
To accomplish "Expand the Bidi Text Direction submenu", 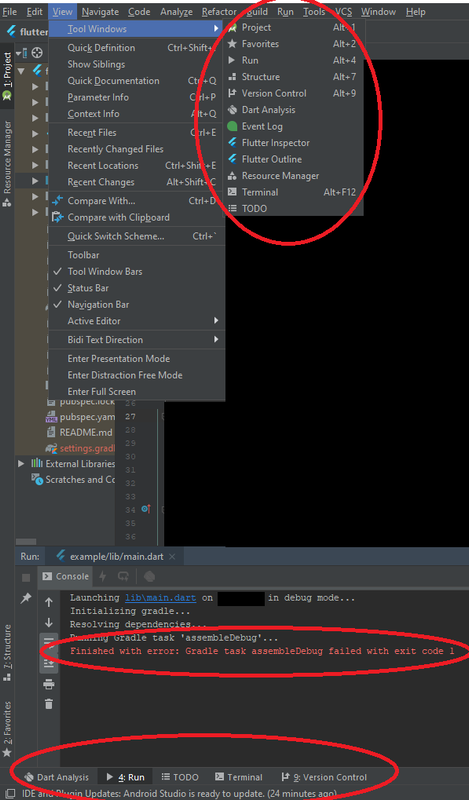I will coord(137,340).
